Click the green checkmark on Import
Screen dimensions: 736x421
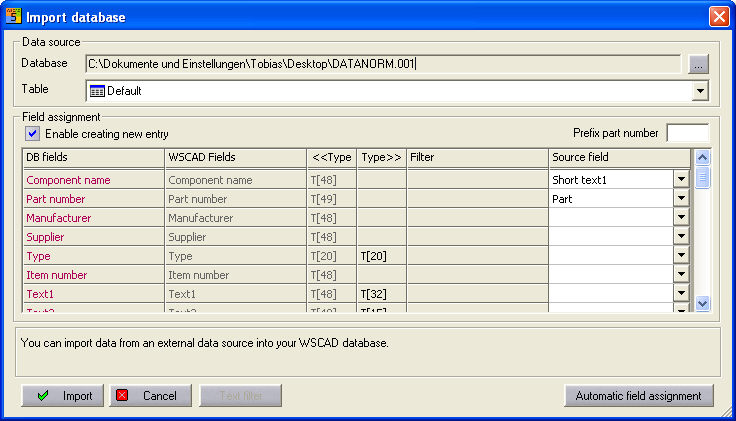pos(43,396)
